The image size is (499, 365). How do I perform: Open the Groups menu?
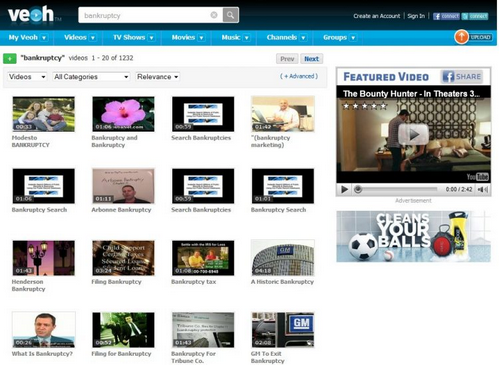click(335, 37)
